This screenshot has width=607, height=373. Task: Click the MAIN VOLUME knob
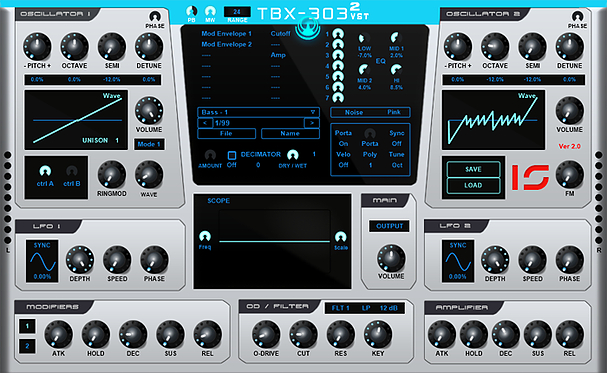click(391, 258)
